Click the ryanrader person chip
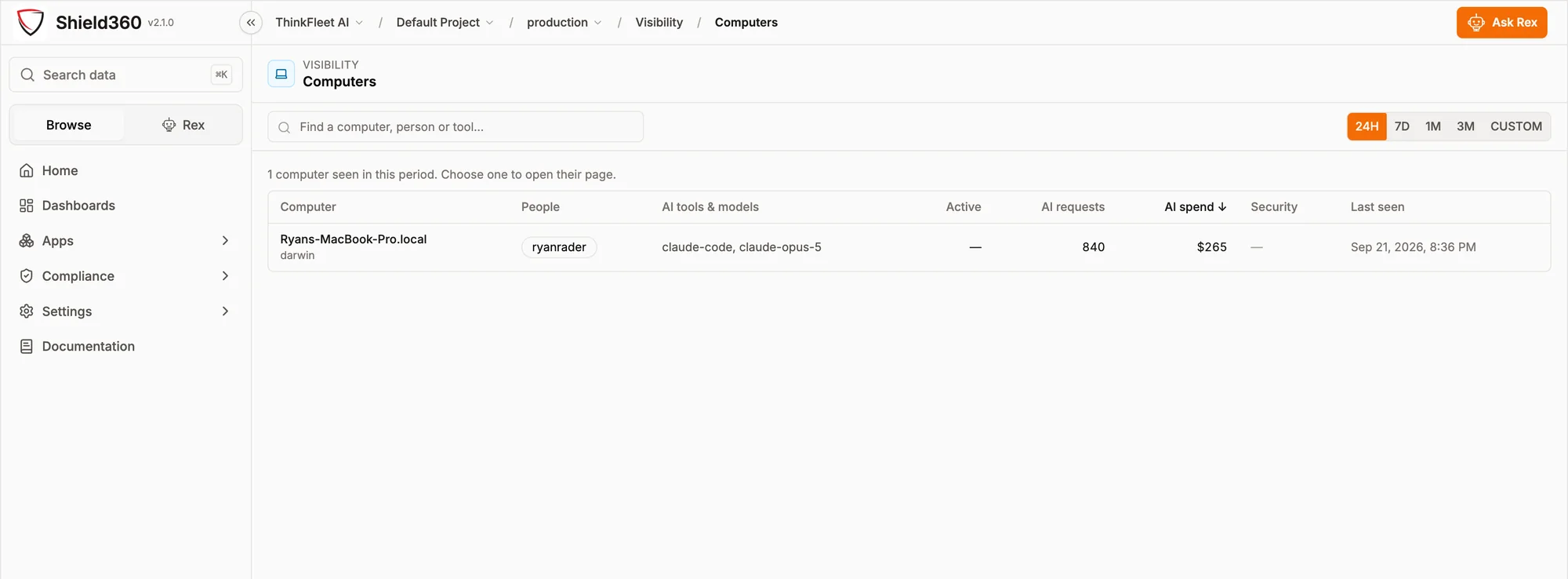Viewport: 1568px width, 579px height. click(x=559, y=247)
